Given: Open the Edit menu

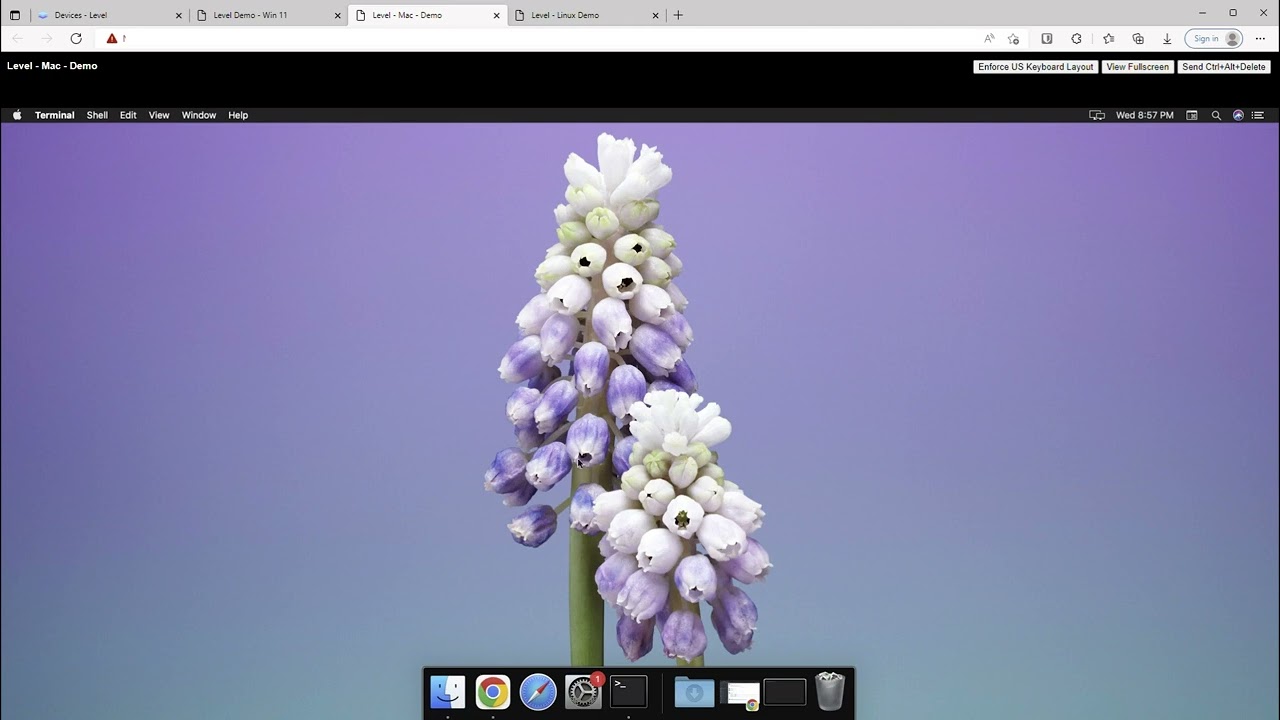Looking at the screenshot, I should pyautogui.click(x=128, y=115).
